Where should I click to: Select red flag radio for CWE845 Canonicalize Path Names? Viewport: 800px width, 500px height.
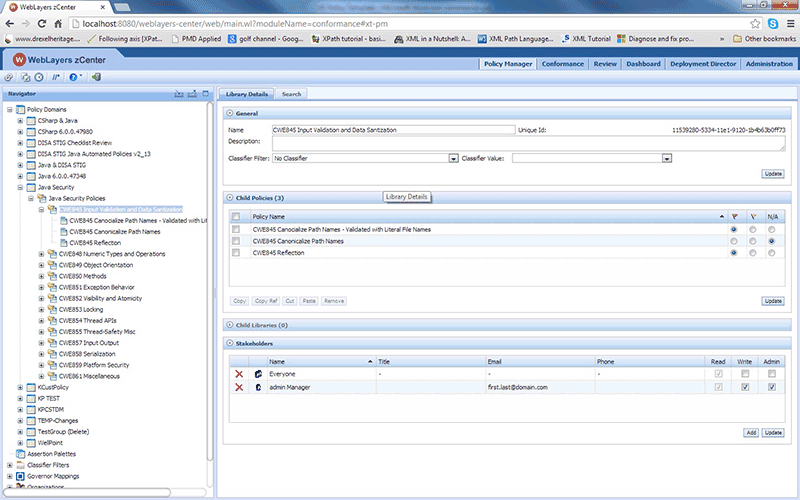(x=734, y=241)
